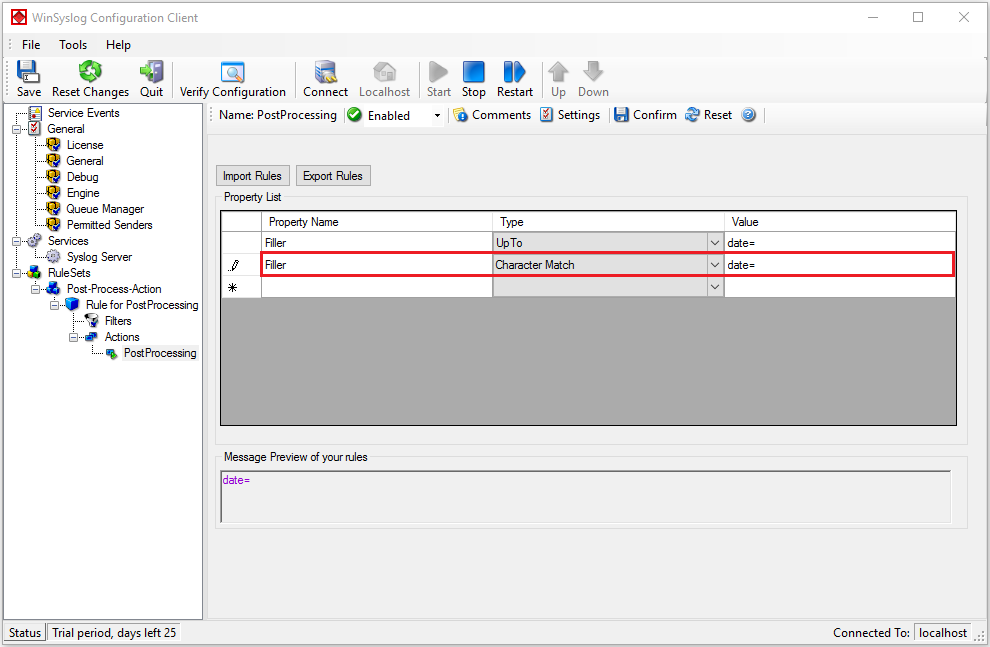Click the Export Rules button
The image size is (990, 647).
click(x=333, y=176)
